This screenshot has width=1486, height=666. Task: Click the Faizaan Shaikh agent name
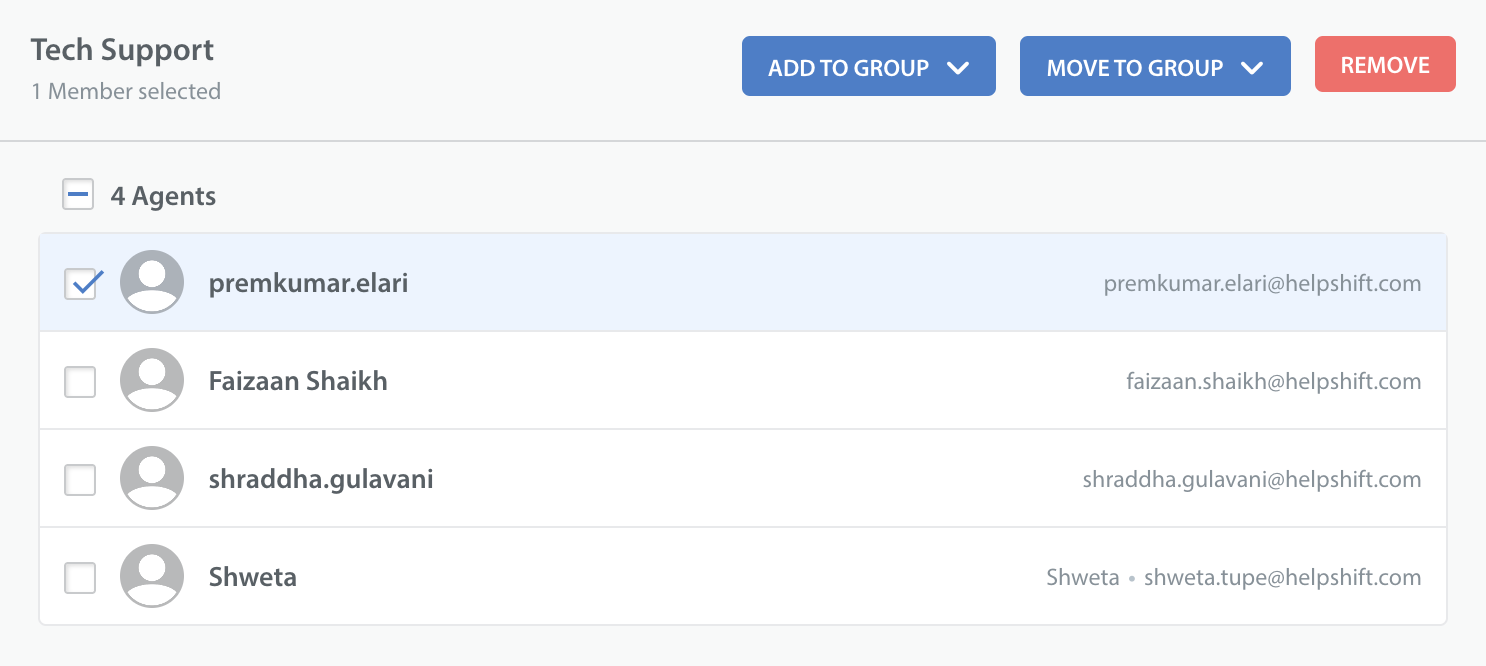coord(298,381)
